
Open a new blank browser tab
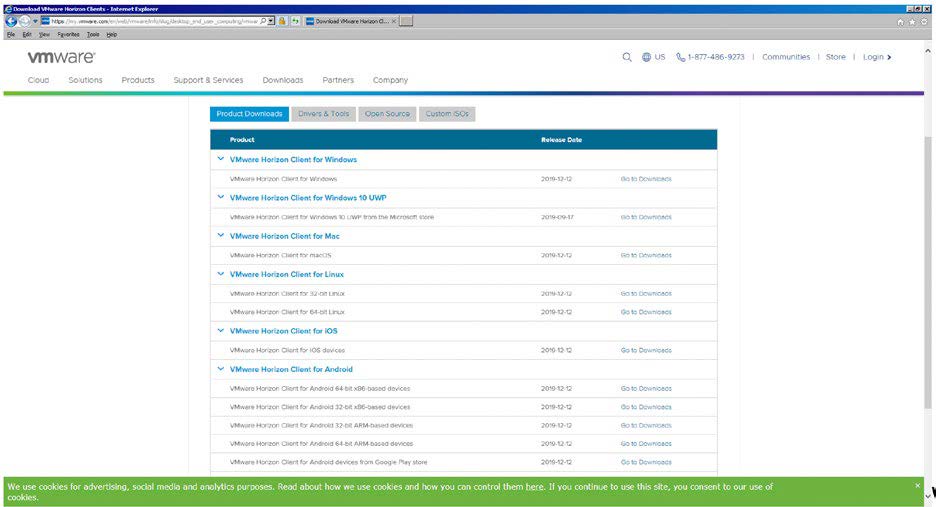pos(406,21)
